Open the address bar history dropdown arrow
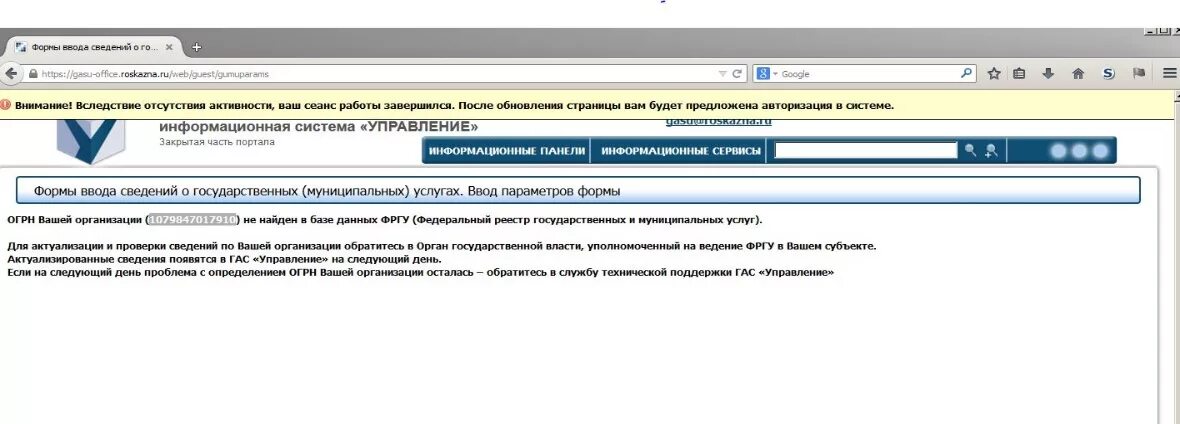This screenshot has width=1180, height=424. click(722, 74)
